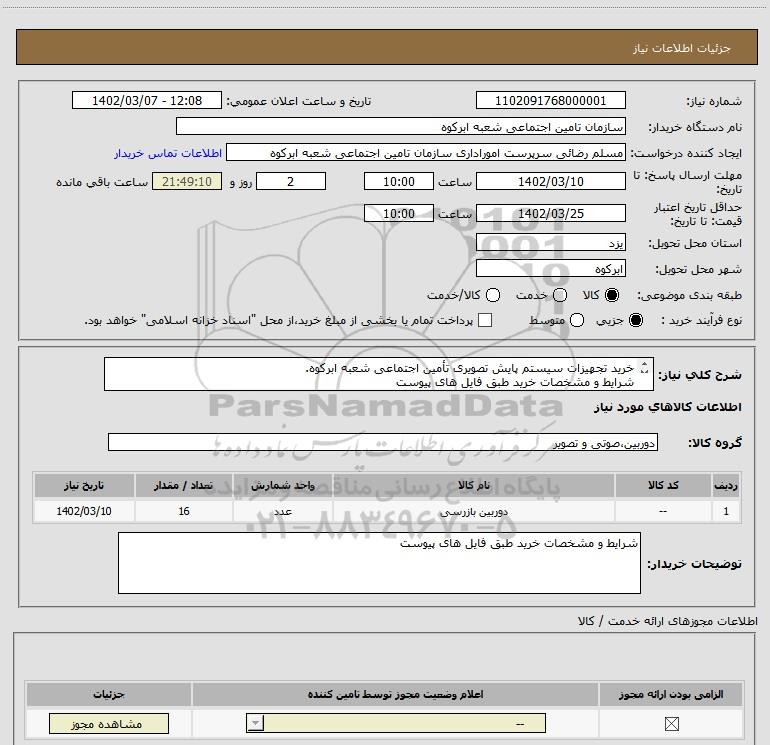770x745 pixels.
Task: Click the dropdown arrow of license status
Action: pos(255,723)
